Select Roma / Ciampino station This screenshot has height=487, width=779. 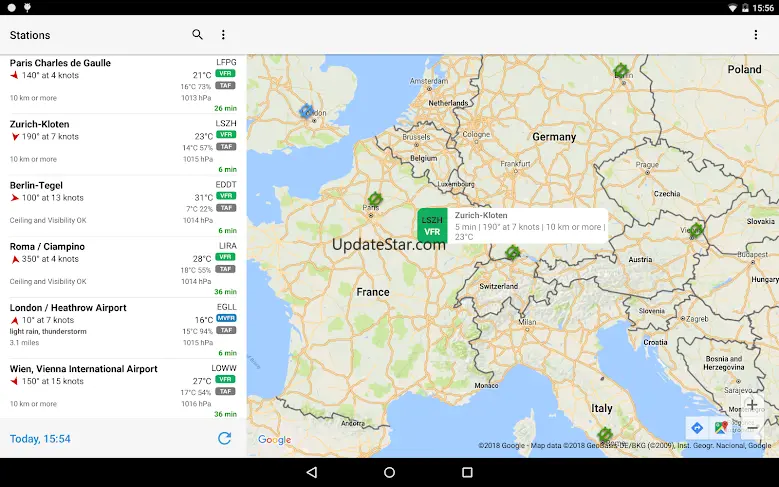click(x=123, y=267)
